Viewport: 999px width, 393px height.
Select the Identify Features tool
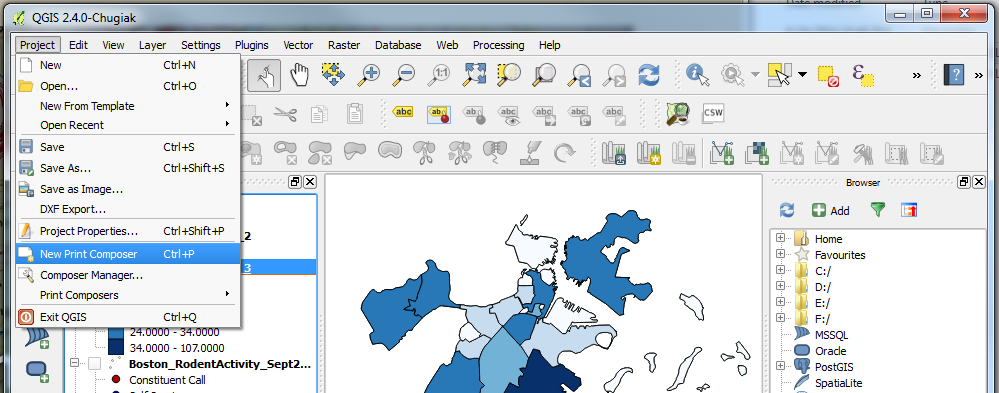[x=698, y=75]
